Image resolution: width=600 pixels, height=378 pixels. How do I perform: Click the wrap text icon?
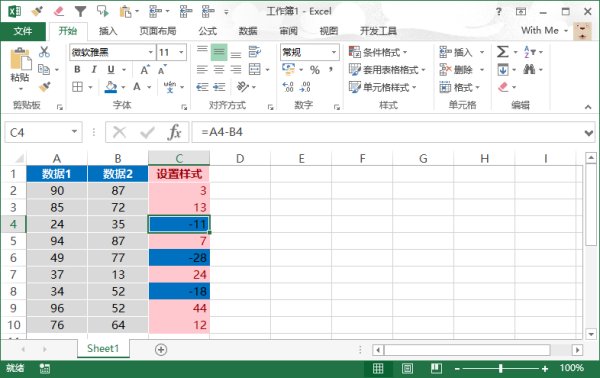[x=254, y=52]
